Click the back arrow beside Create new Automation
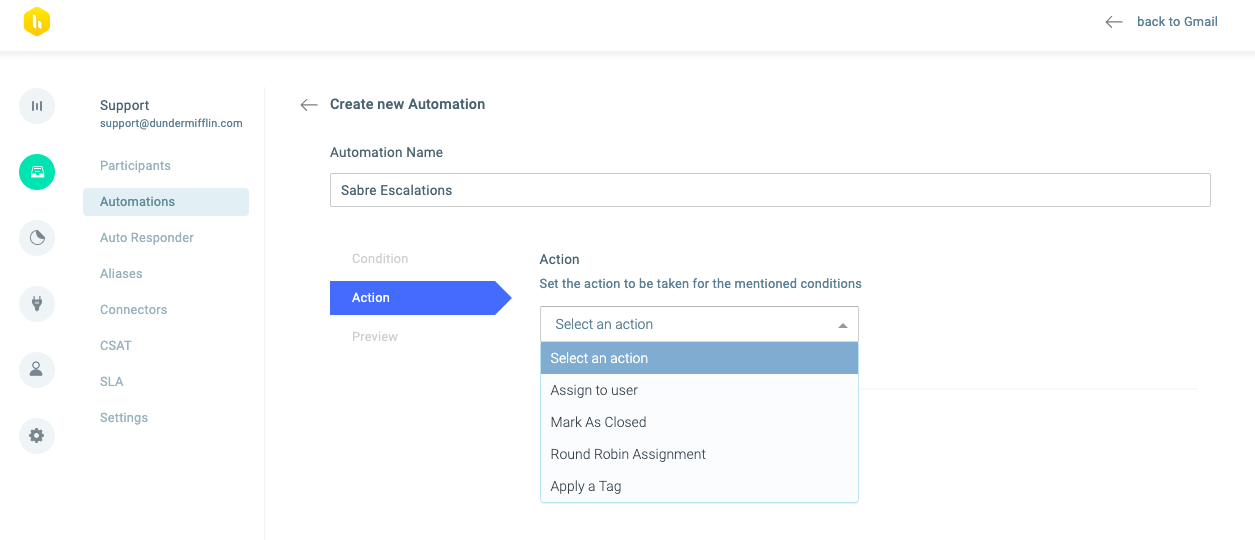The image size is (1255, 540). (x=309, y=104)
